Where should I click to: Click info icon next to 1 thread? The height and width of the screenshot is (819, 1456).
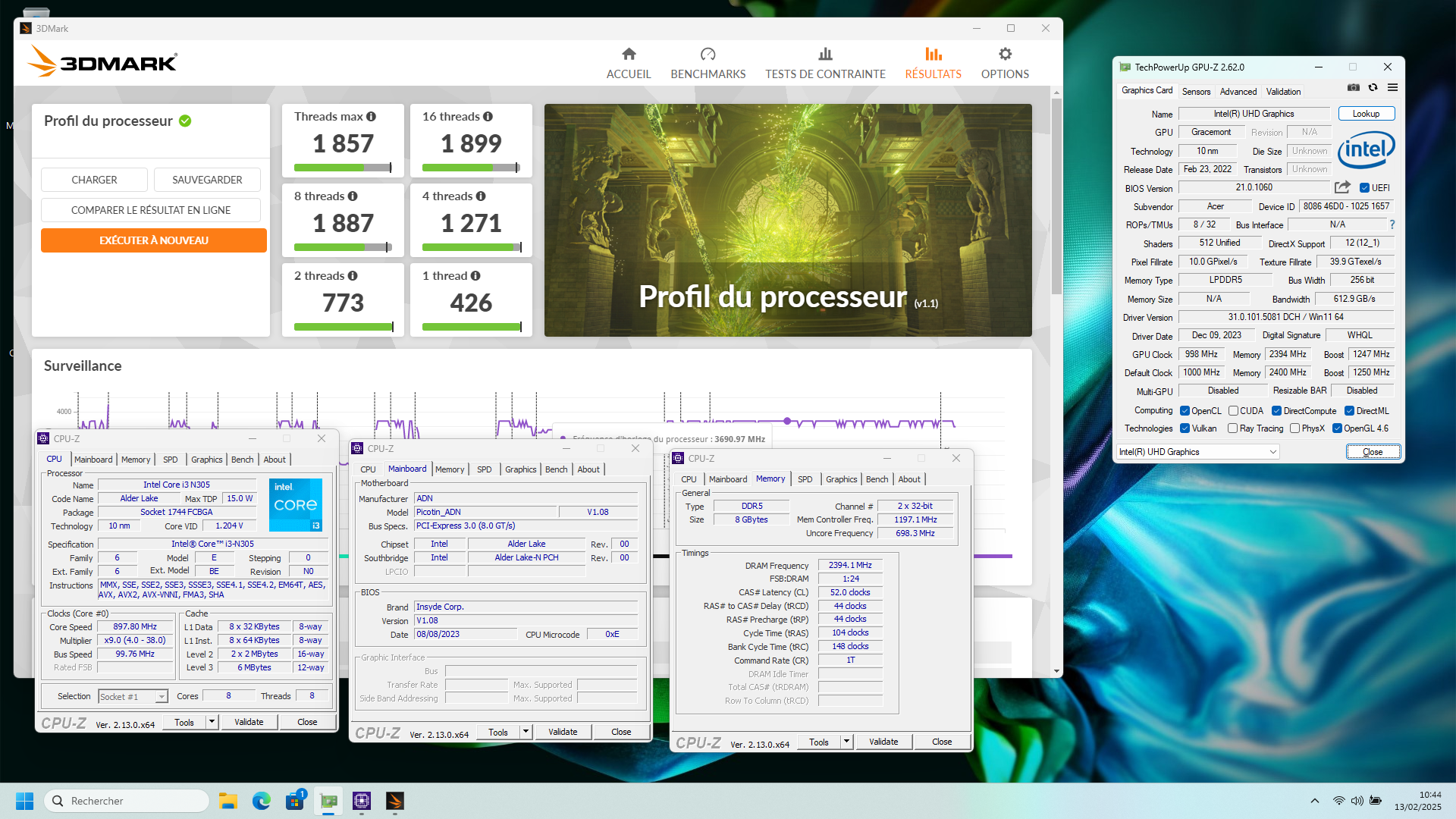475,276
